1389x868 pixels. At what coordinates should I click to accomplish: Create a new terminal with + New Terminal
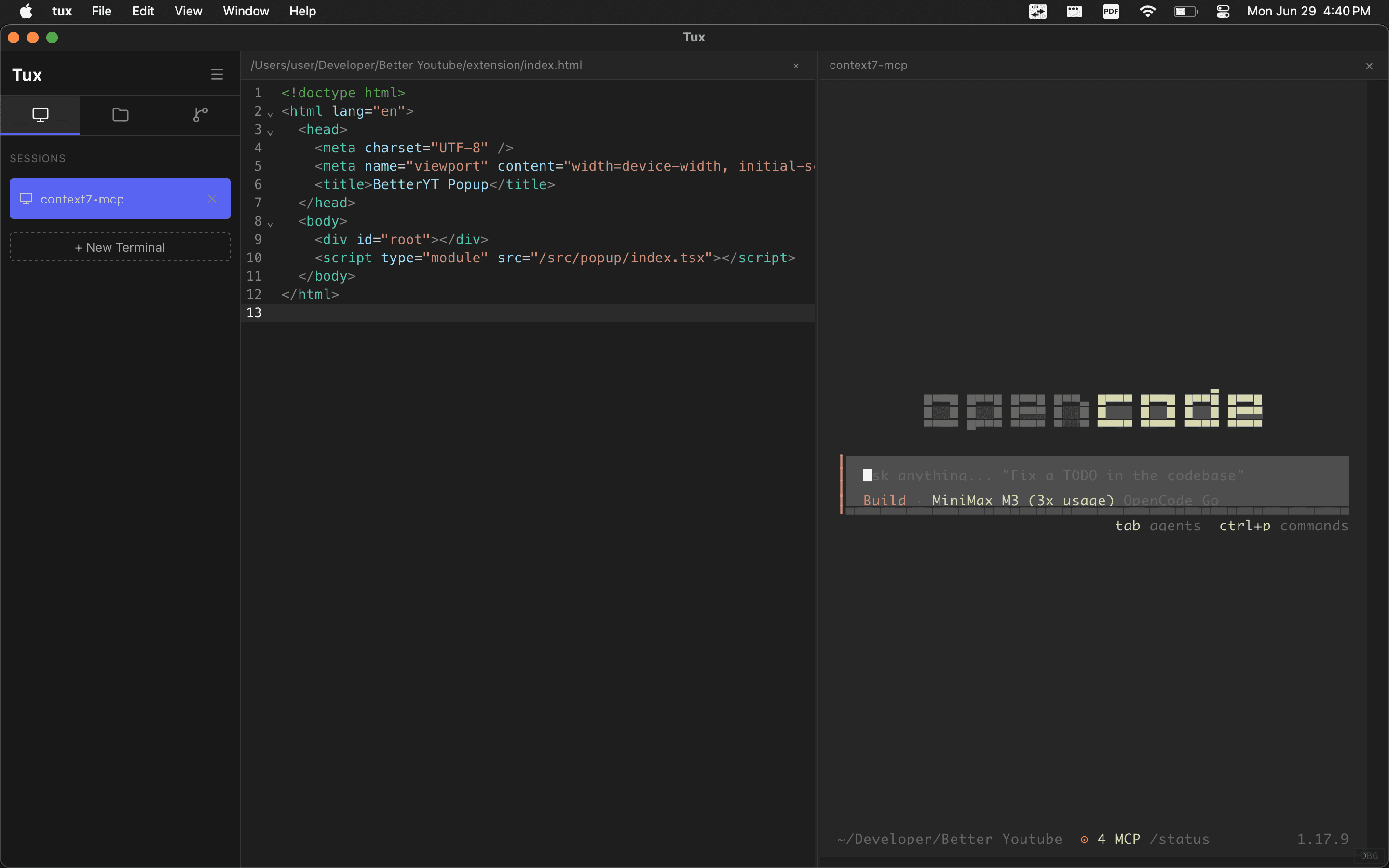point(120,247)
